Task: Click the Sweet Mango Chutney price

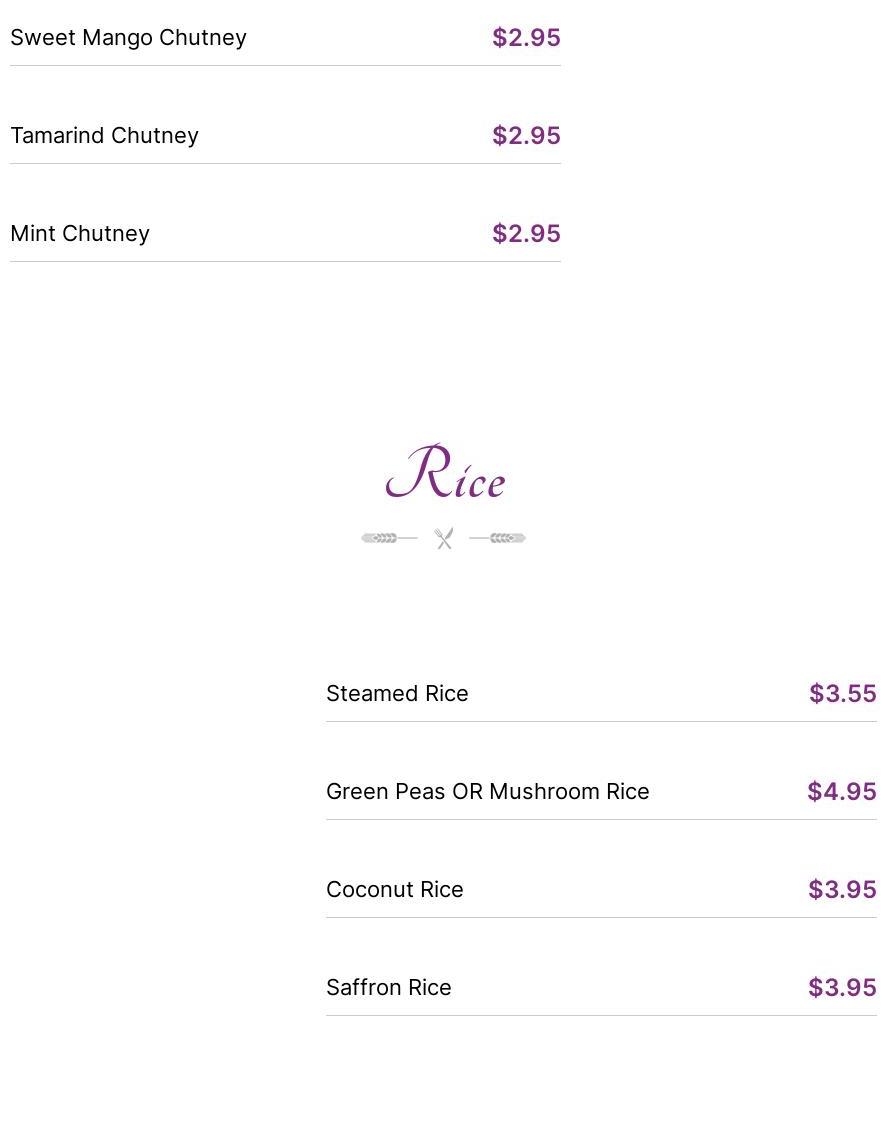Action: click(526, 38)
